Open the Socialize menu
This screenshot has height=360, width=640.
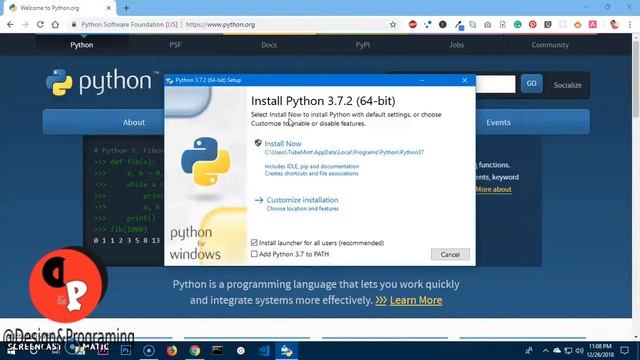[x=567, y=85]
